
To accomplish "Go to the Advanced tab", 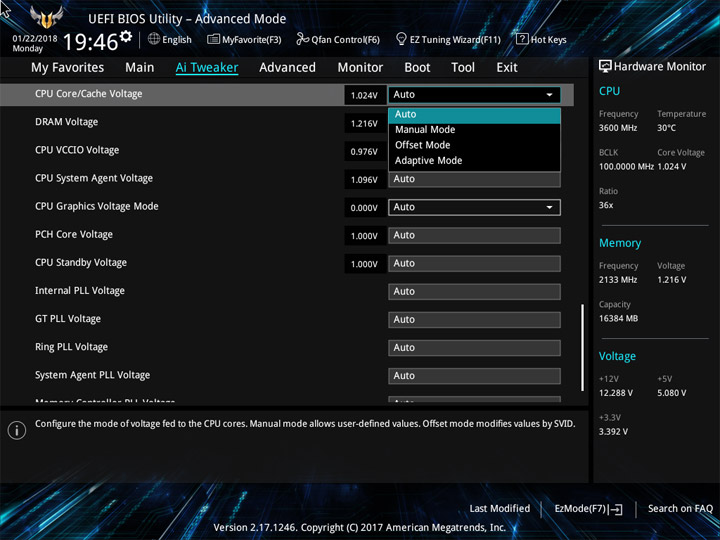I will click(287, 68).
